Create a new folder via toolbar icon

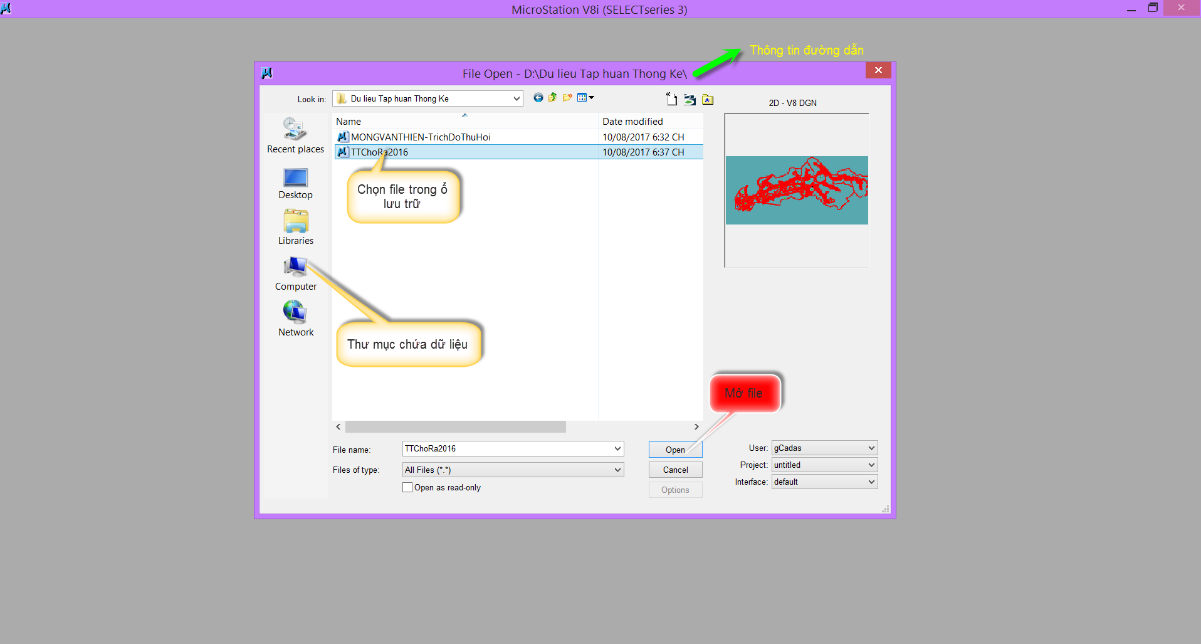pos(567,98)
